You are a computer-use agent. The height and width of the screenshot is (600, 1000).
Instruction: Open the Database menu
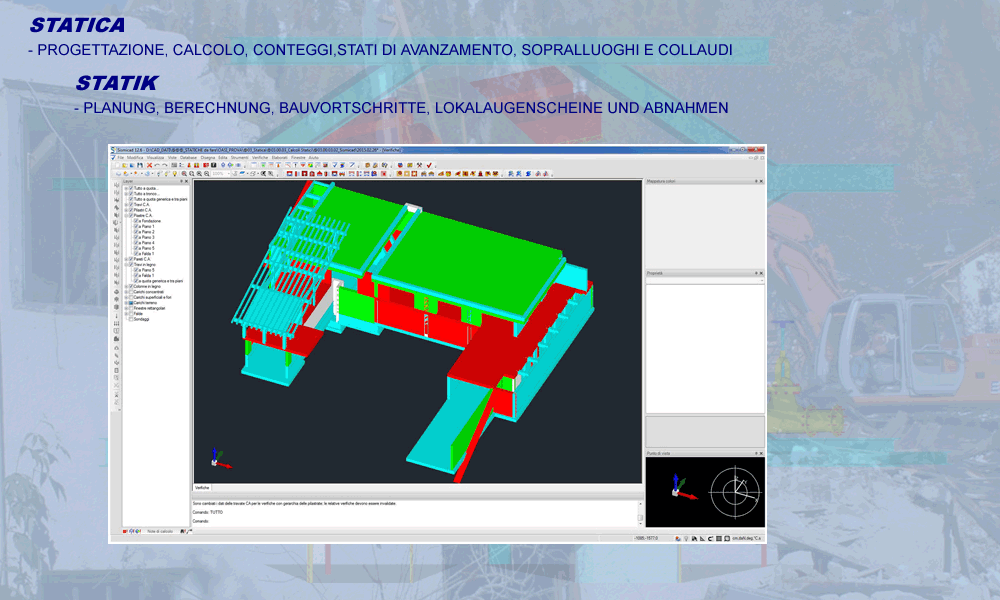[x=188, y=157]
